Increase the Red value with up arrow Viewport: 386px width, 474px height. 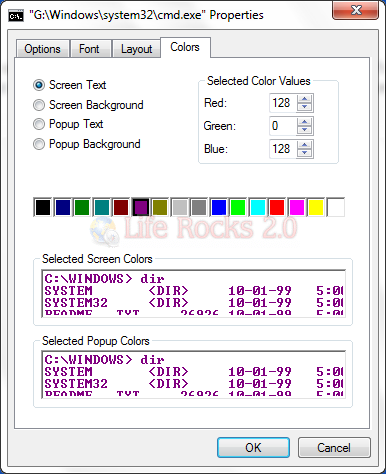coord(304,99)
